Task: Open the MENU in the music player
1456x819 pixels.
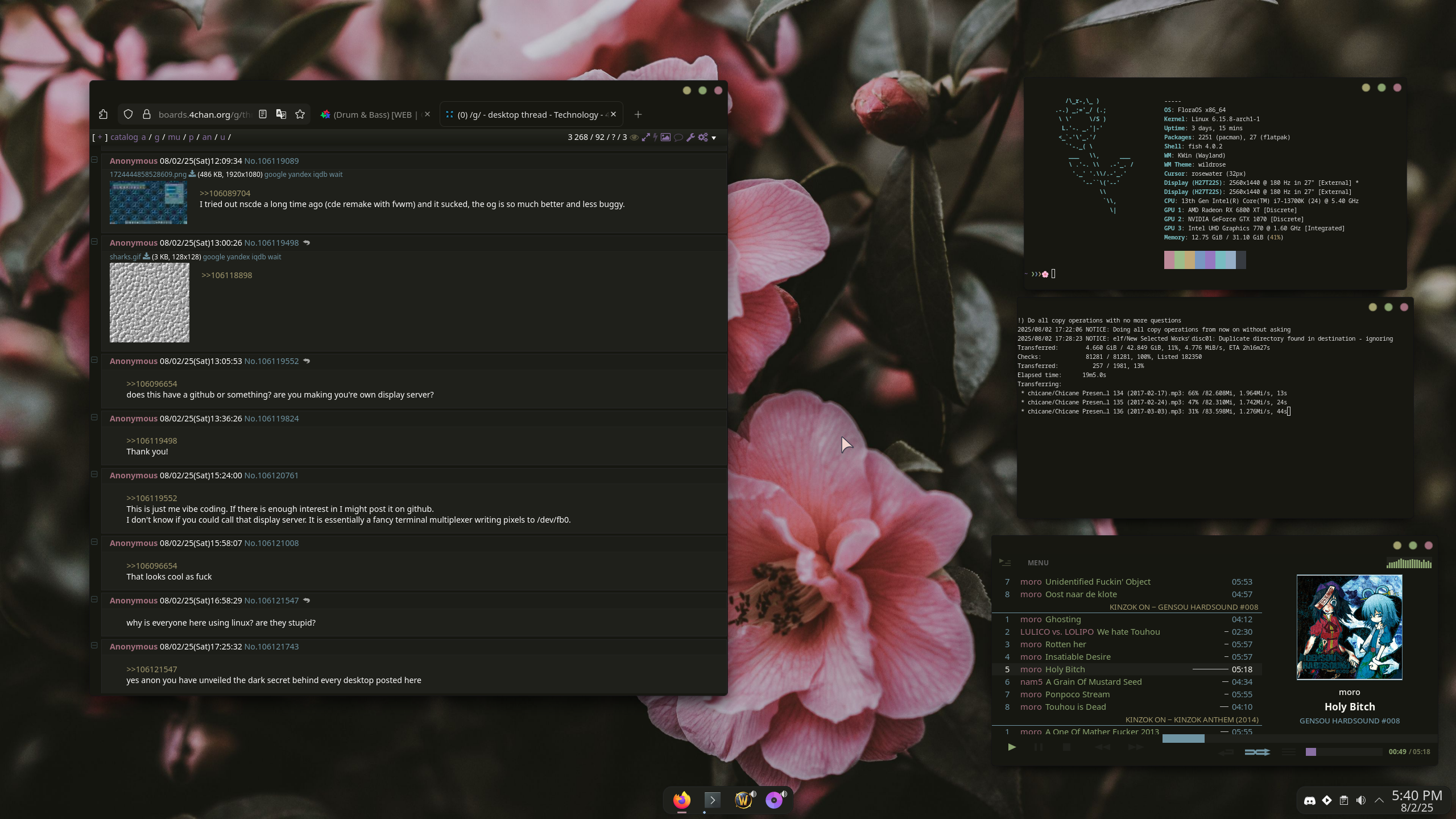Action: point(1038,562)
